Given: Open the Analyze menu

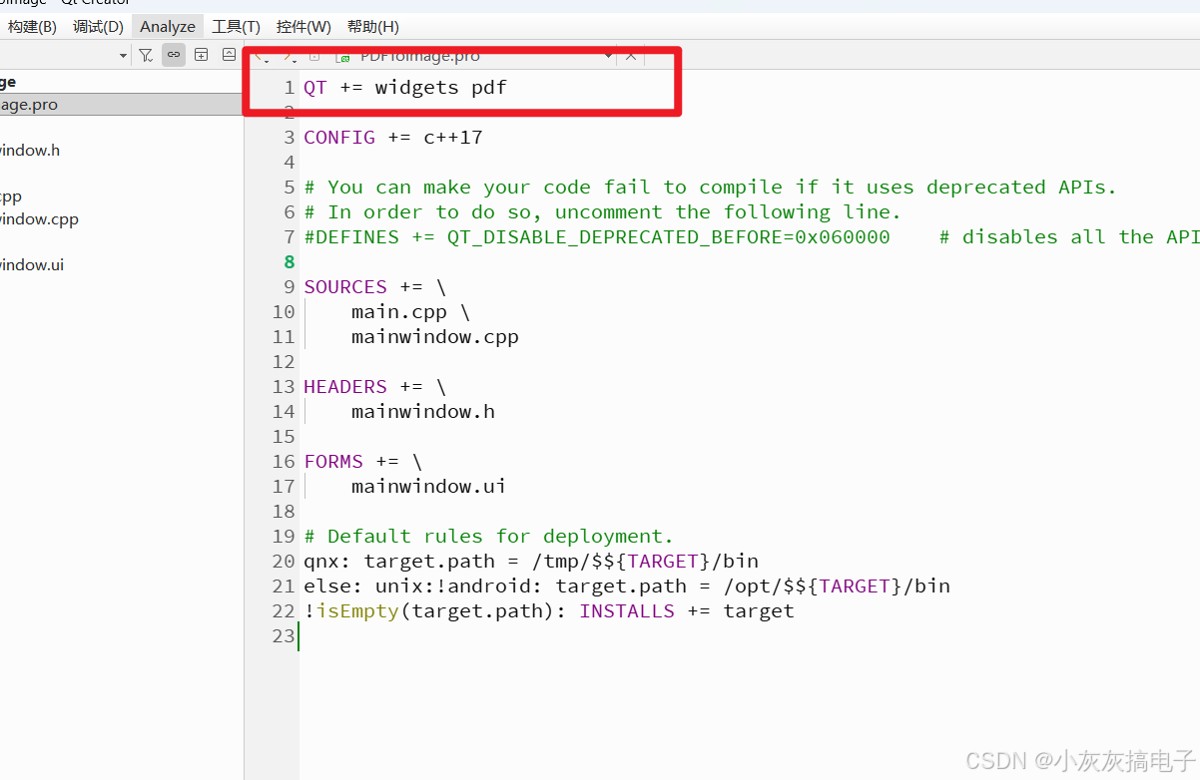Looking at the screenshot, I should click(x=168, y=27).
